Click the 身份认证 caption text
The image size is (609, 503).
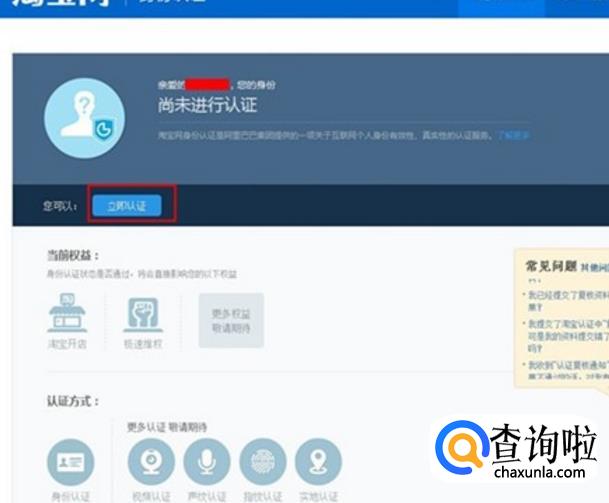71,496
